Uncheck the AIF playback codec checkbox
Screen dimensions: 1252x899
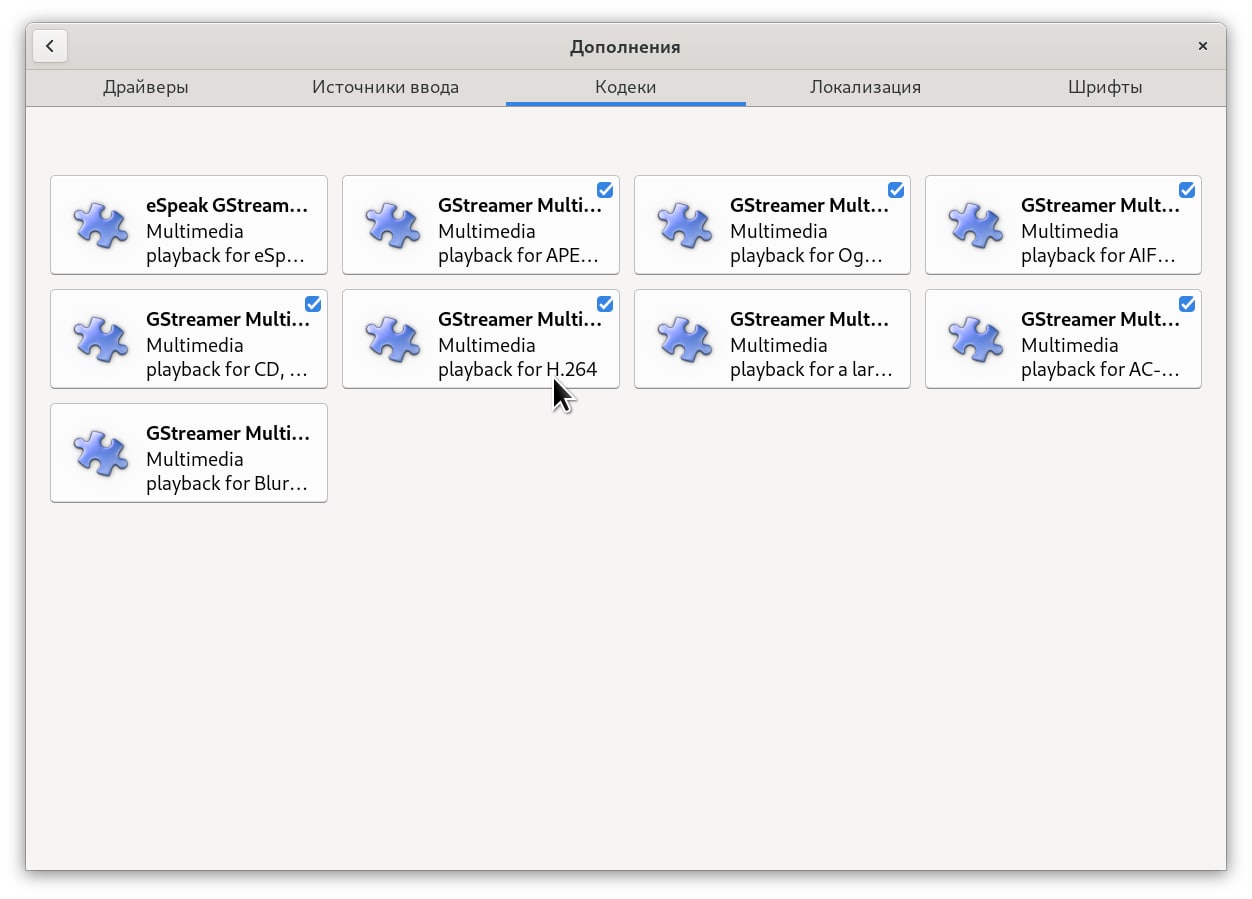(1187, 190)
